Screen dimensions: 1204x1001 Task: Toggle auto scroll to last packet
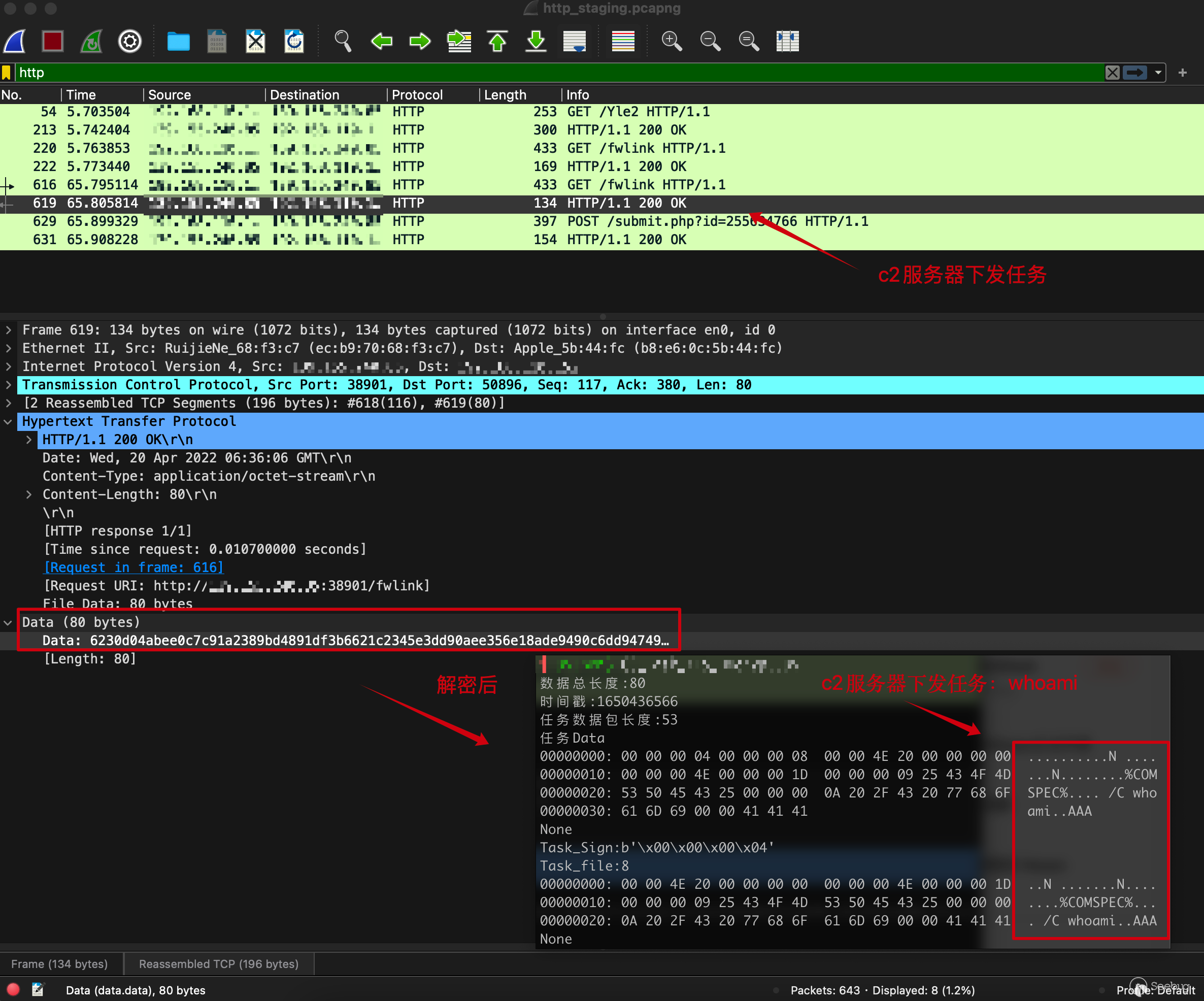point(575,41)
